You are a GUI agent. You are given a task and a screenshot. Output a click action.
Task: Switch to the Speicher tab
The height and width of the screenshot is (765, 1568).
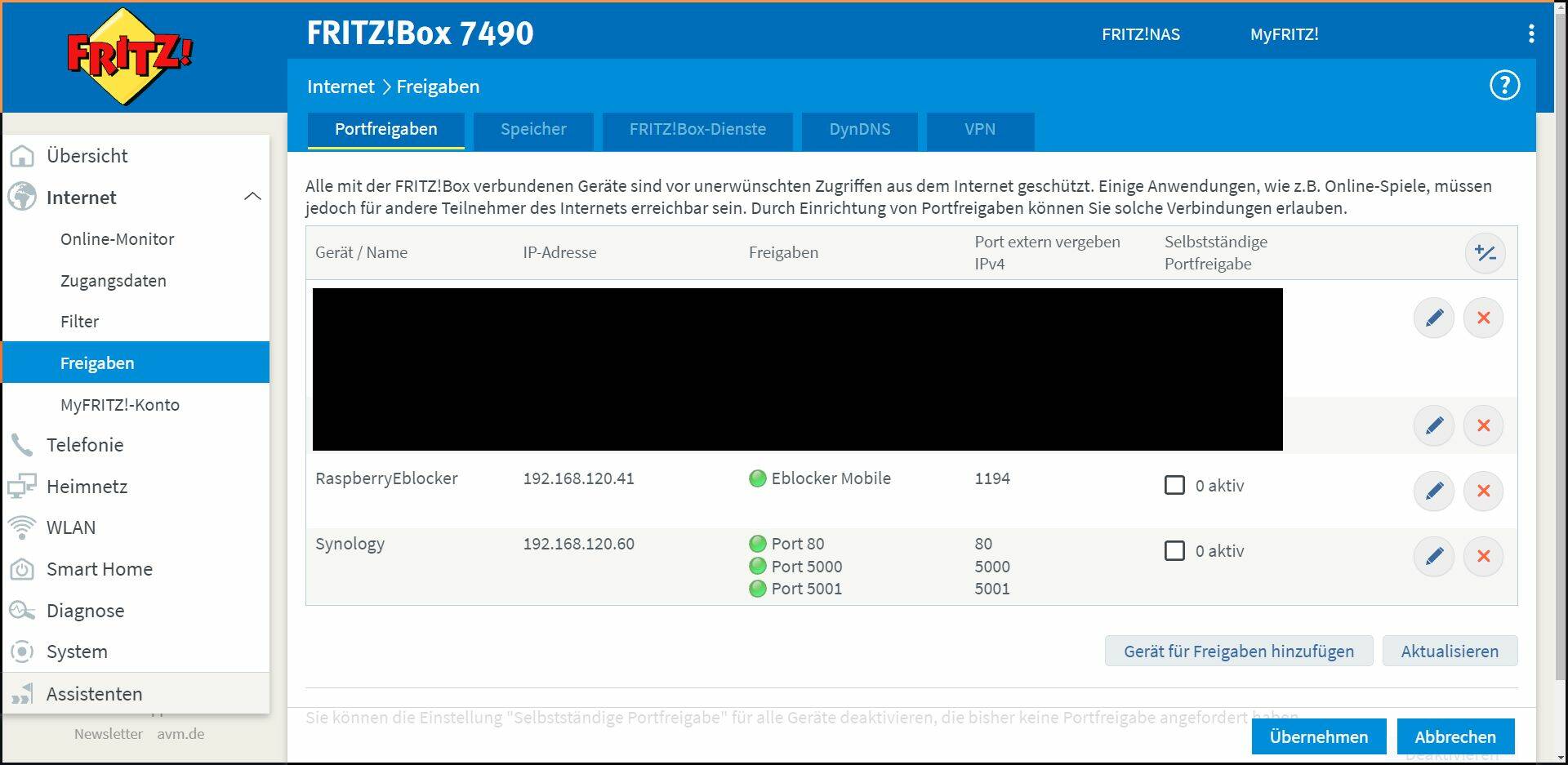[x=533, y=130]
